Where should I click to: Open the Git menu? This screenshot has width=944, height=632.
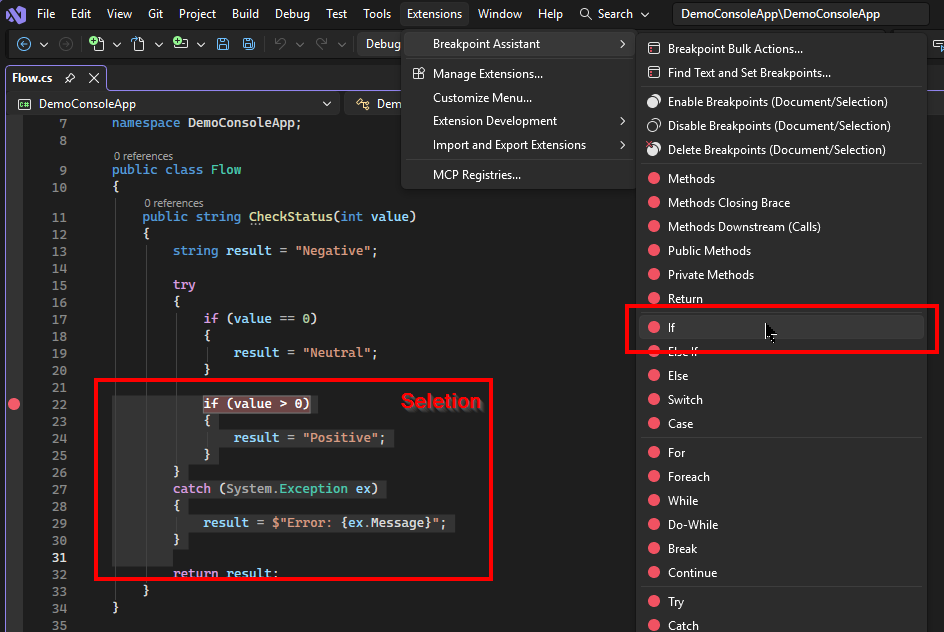tap(155, 14)
